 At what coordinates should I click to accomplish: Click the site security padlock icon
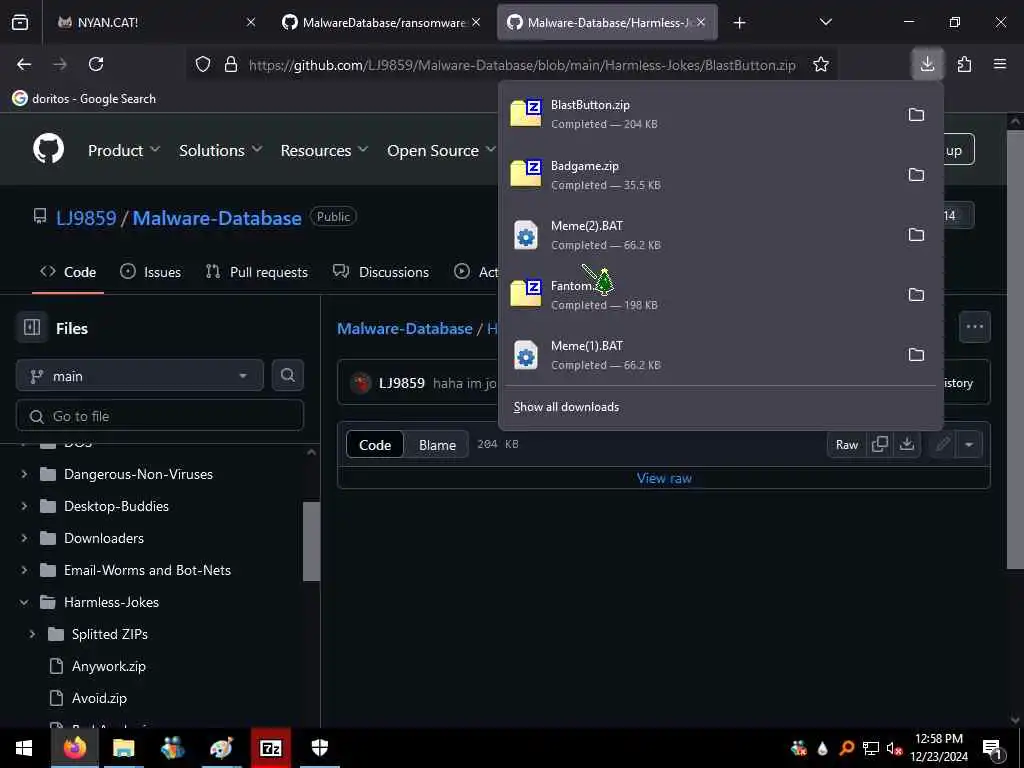(x=231, y=64)
